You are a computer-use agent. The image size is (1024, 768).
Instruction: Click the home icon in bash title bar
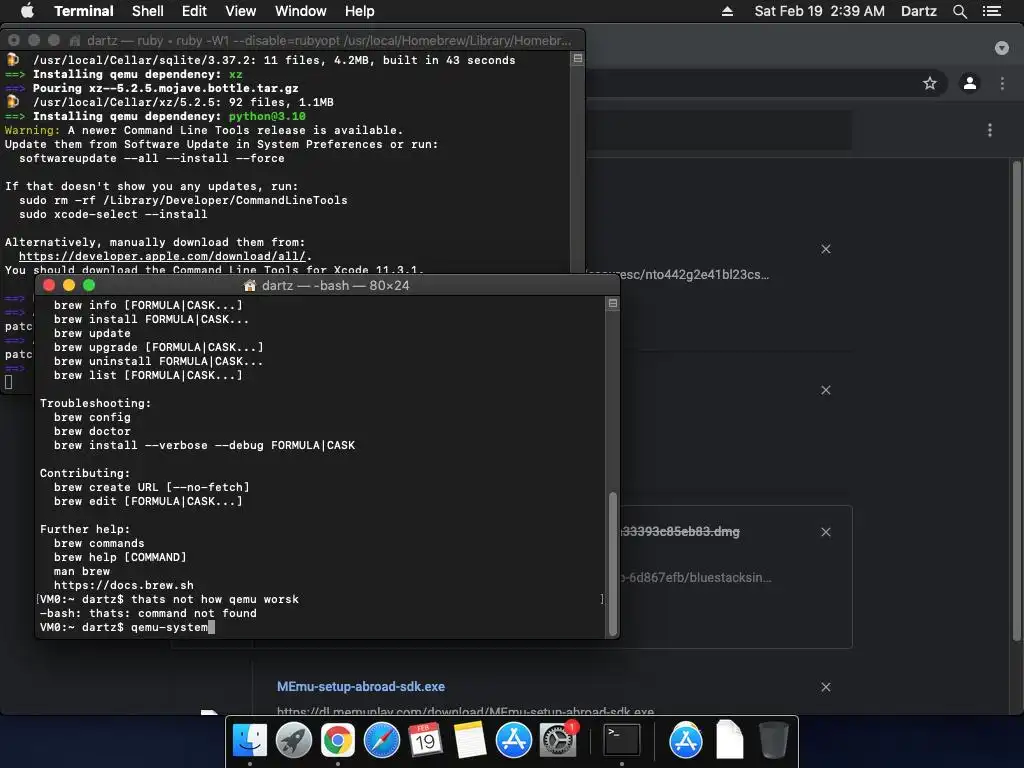pyautogui.click(x=249, y=285)
